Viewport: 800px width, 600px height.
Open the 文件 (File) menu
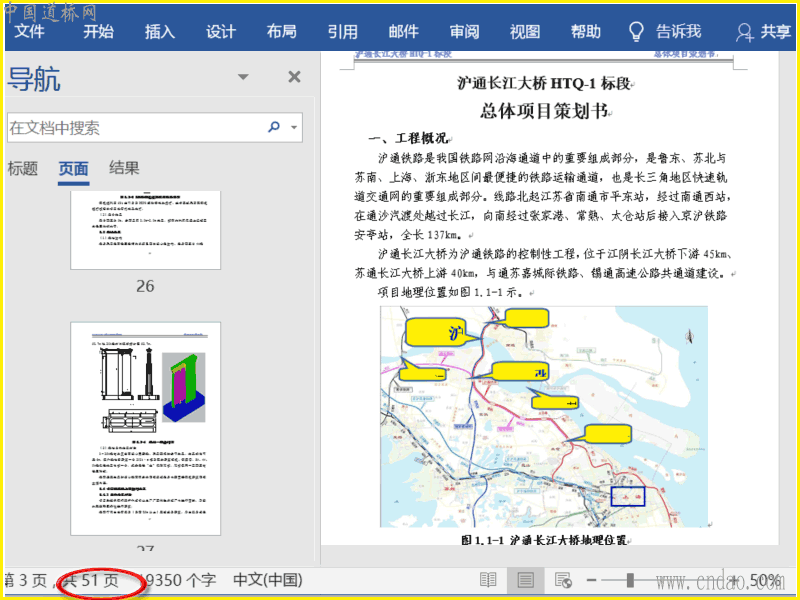pyautogui.click(x=30, y=32)
